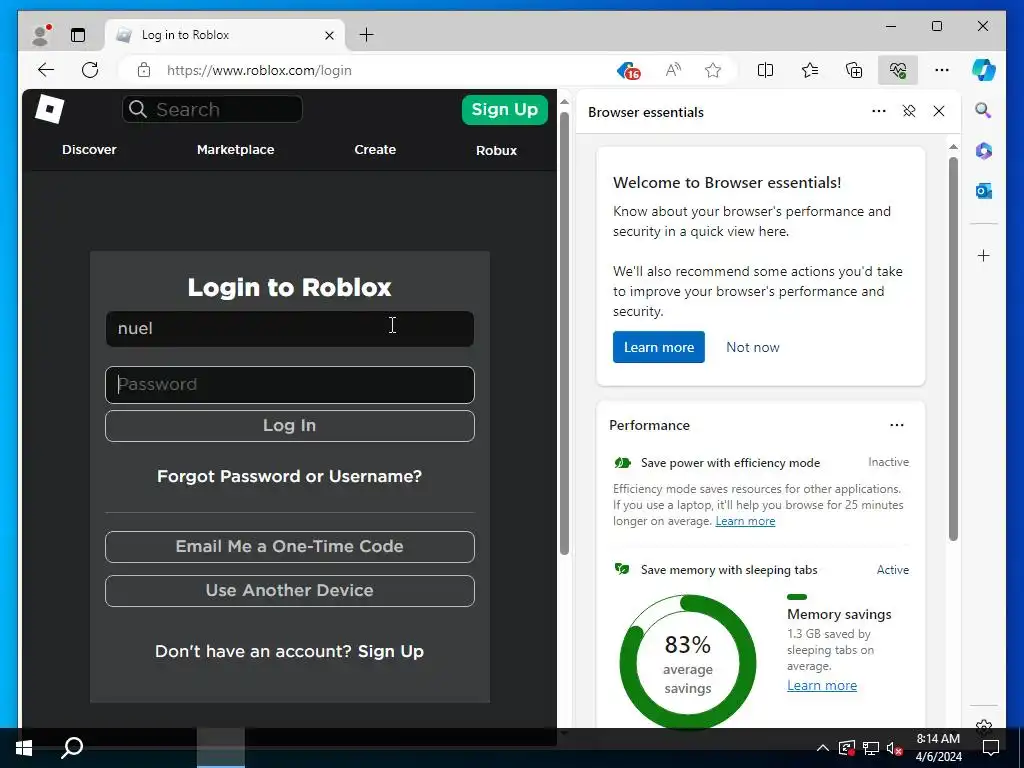The image size is (1024, 768).
Task: Go back with the browser back arrow
Action: [x=46, y=70]
